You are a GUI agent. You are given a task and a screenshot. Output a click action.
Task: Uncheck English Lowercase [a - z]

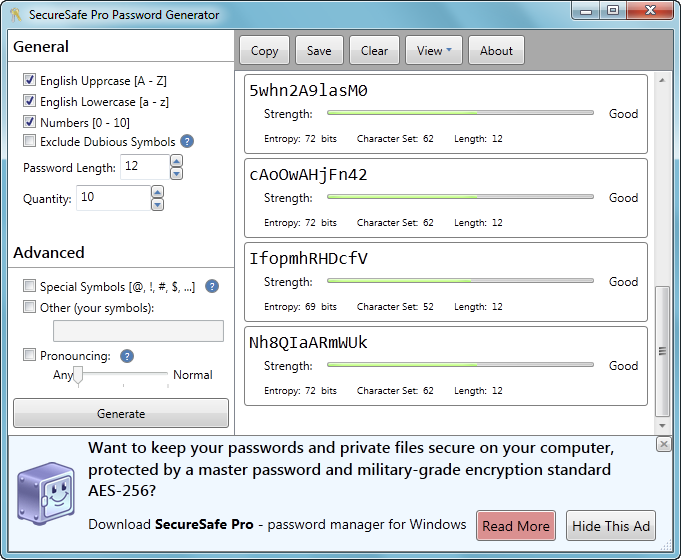(x=30, y=101)
